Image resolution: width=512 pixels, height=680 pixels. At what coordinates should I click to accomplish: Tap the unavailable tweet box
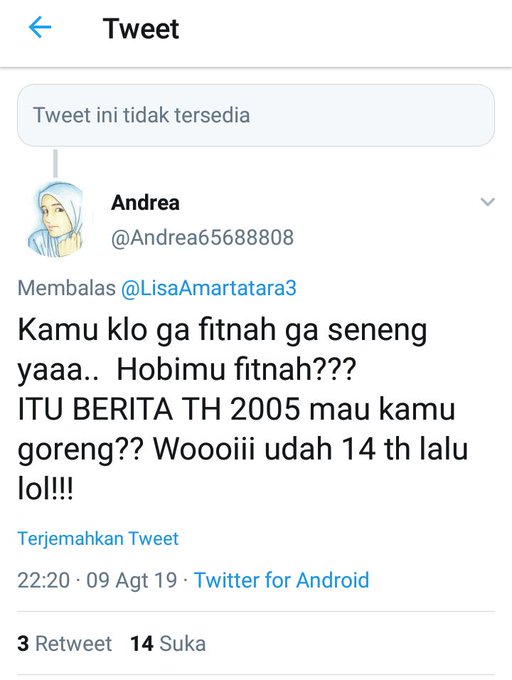256,115
